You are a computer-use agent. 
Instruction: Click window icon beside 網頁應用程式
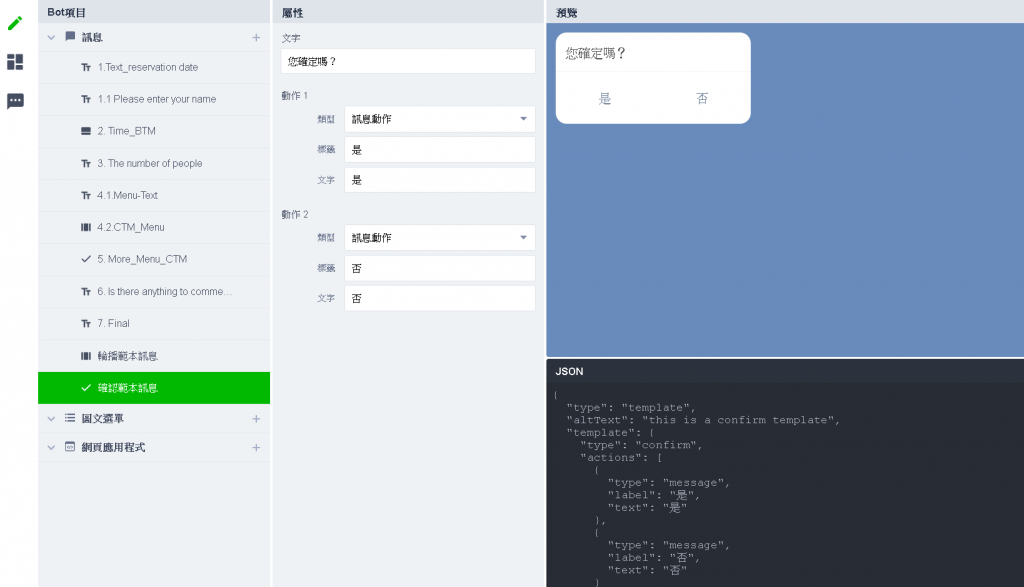[x=70, y=447]
